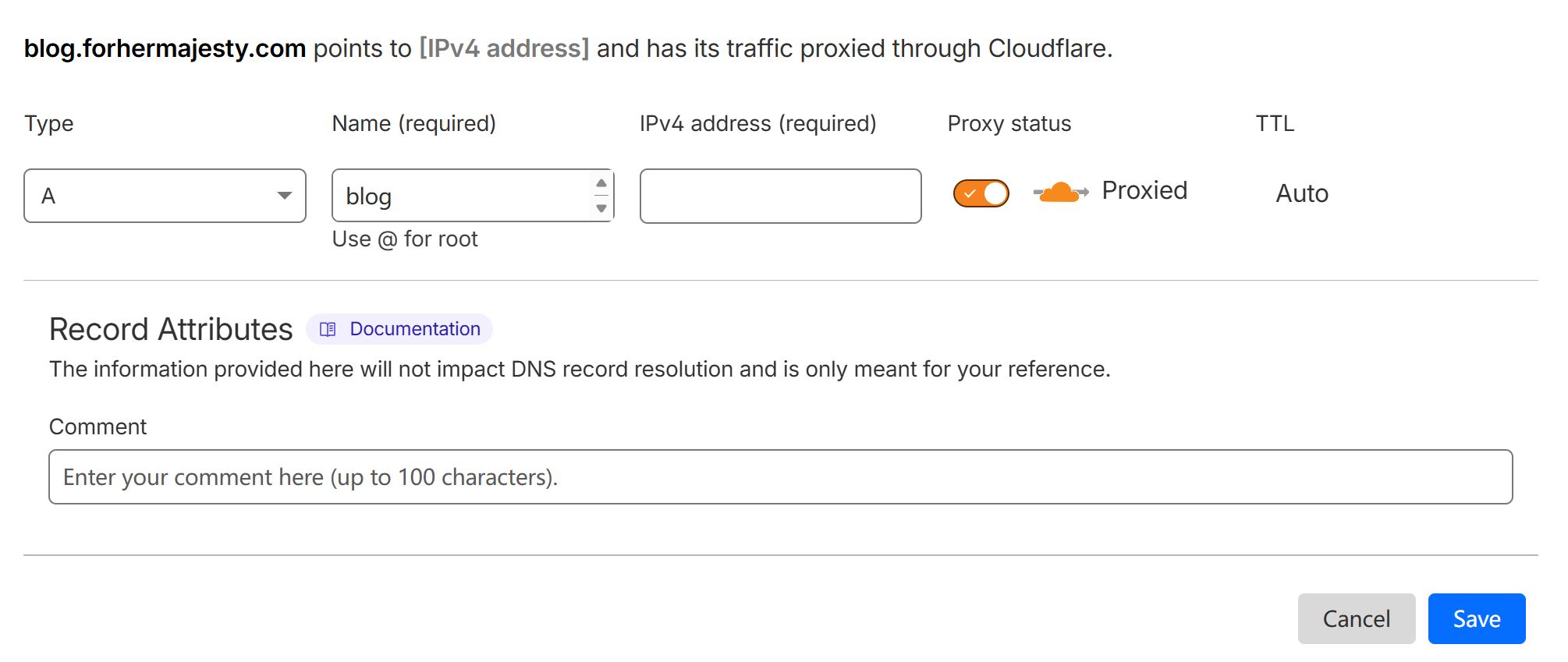Screen dimensions: 1568x662
Task: Focus the empty IPv4 address field
Action: [x=780, y=196]
